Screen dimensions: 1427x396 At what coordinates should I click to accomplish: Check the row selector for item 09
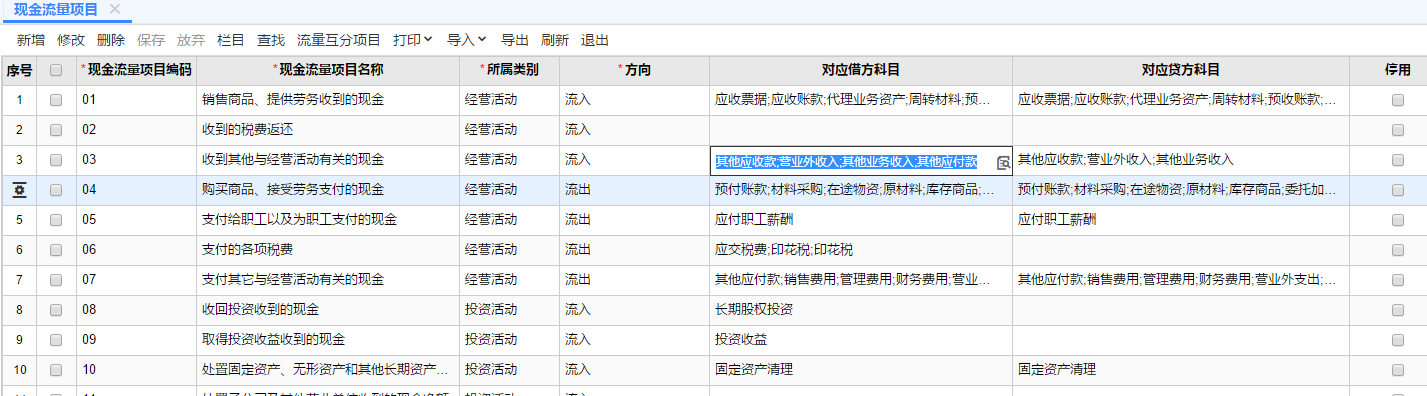click(x=56, y=340)
